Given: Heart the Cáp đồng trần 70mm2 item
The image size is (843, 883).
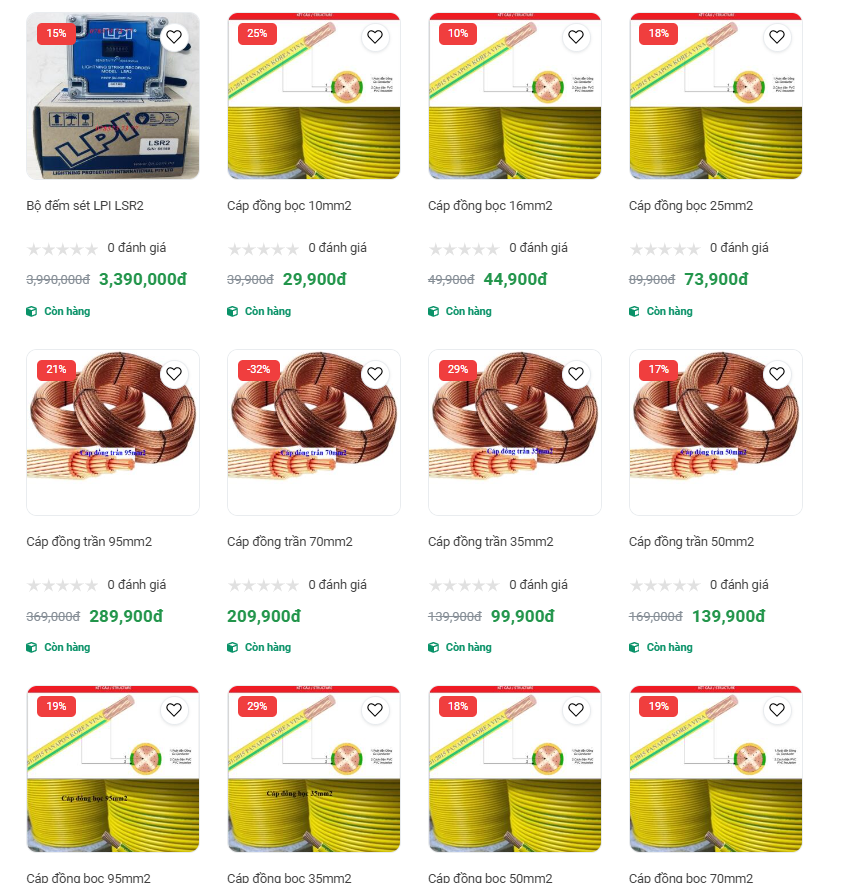Looking at the screenshot, I should [375, 374].
